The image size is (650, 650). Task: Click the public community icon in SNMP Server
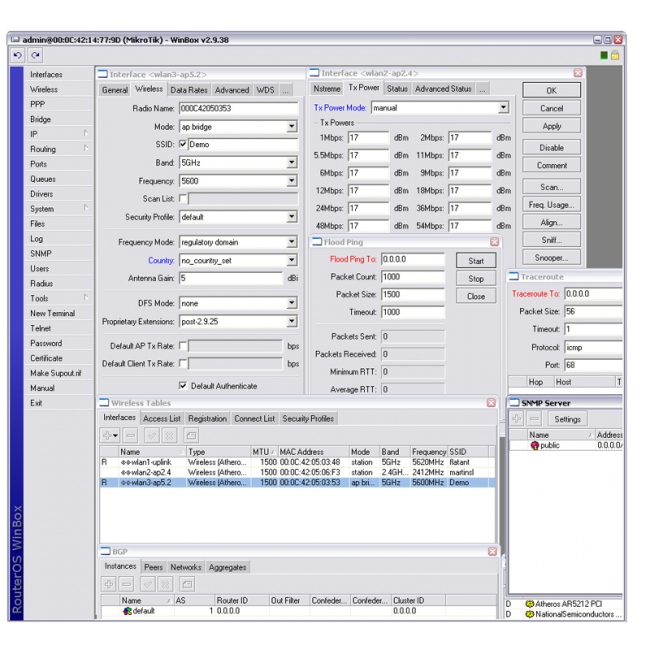pos(535,445)
